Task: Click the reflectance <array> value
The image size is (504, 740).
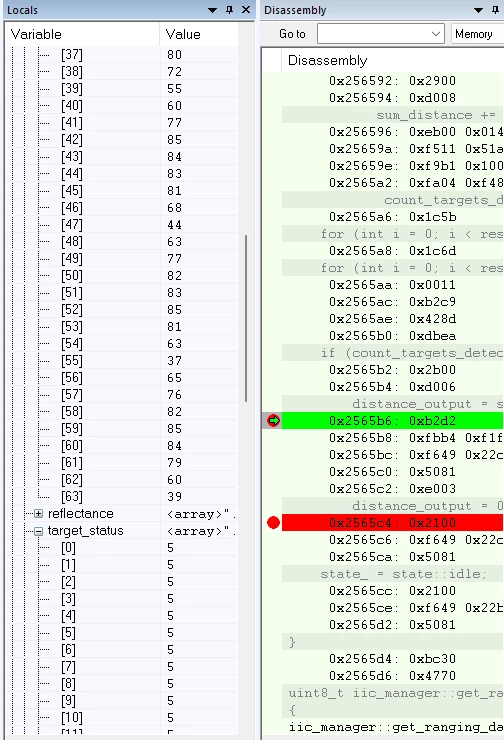Action: [202, 513]
